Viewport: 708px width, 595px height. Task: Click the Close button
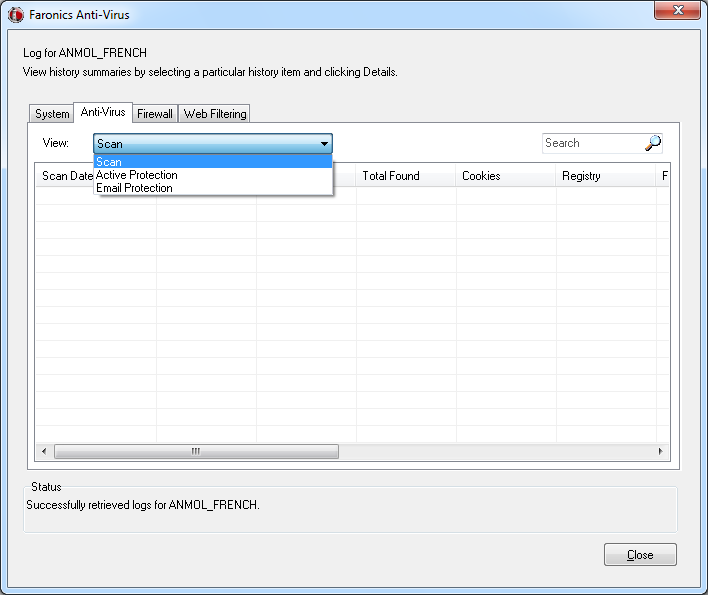tap(640, 554)
